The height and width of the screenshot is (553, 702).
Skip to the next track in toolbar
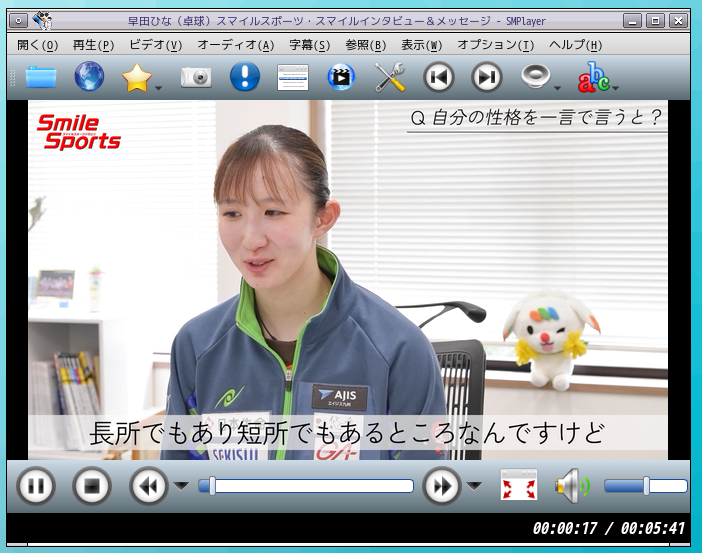[x=487, y=77]
